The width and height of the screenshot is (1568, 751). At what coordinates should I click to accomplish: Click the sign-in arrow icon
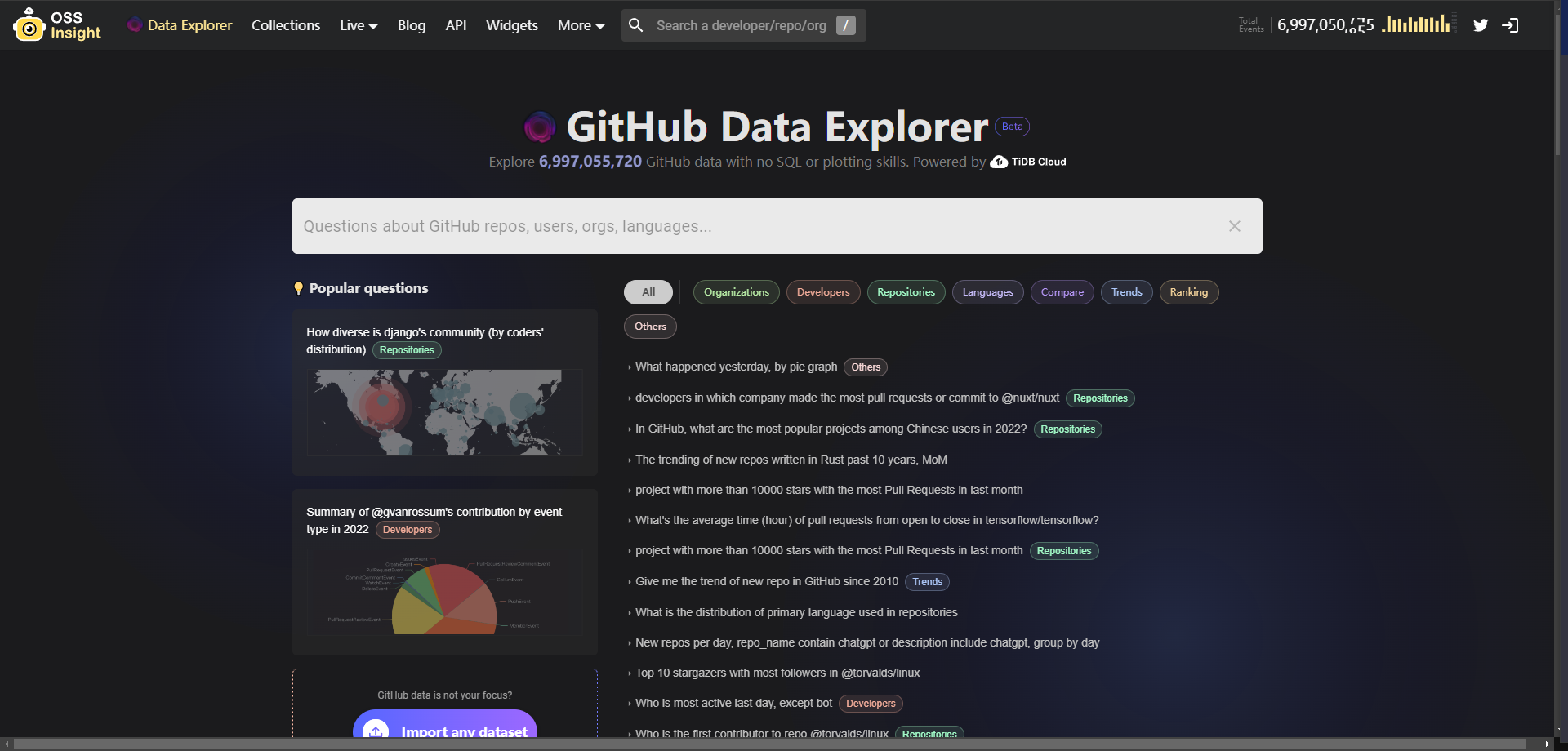pyautogui.click(x=1510, y=25)
